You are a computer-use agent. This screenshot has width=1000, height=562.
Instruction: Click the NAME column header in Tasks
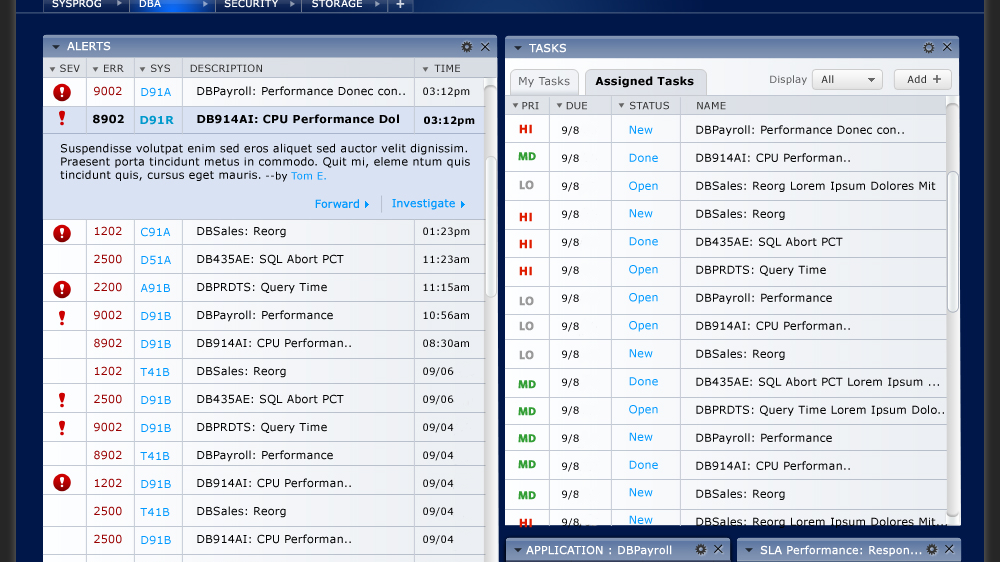[710, 106]
